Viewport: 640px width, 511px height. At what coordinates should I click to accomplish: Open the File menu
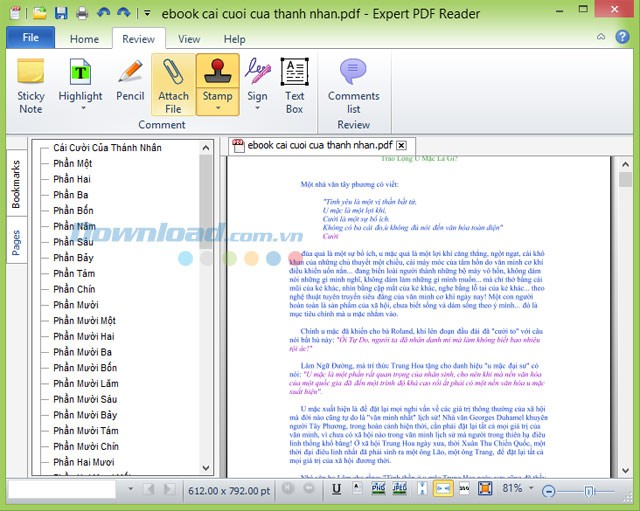coord(31,38)
